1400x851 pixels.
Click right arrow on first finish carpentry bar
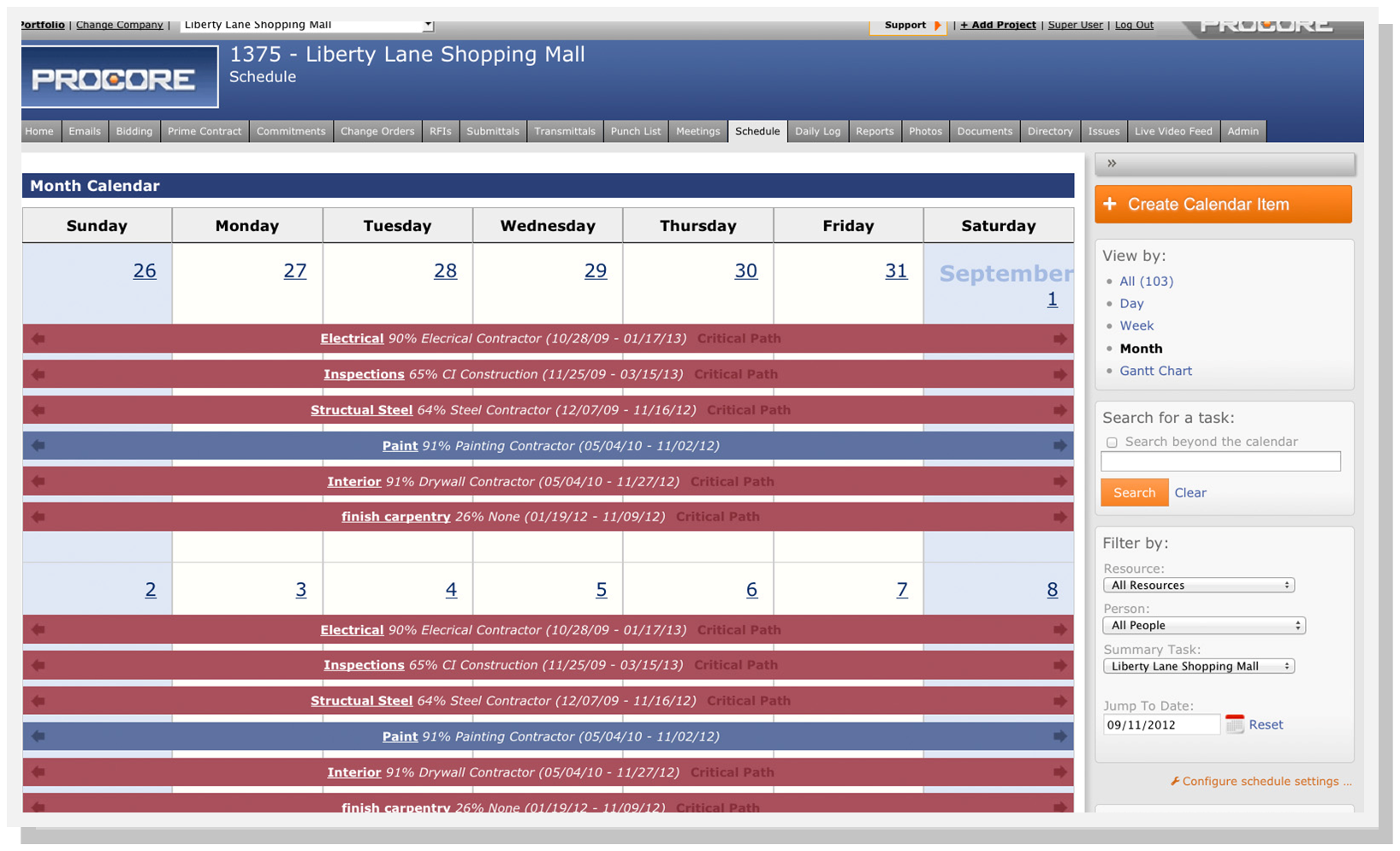pyautogui.click(x=1059, y=517)
